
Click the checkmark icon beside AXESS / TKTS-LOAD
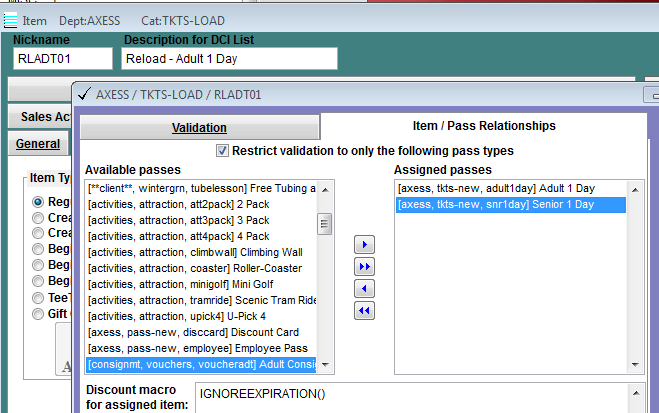(84, 94)
